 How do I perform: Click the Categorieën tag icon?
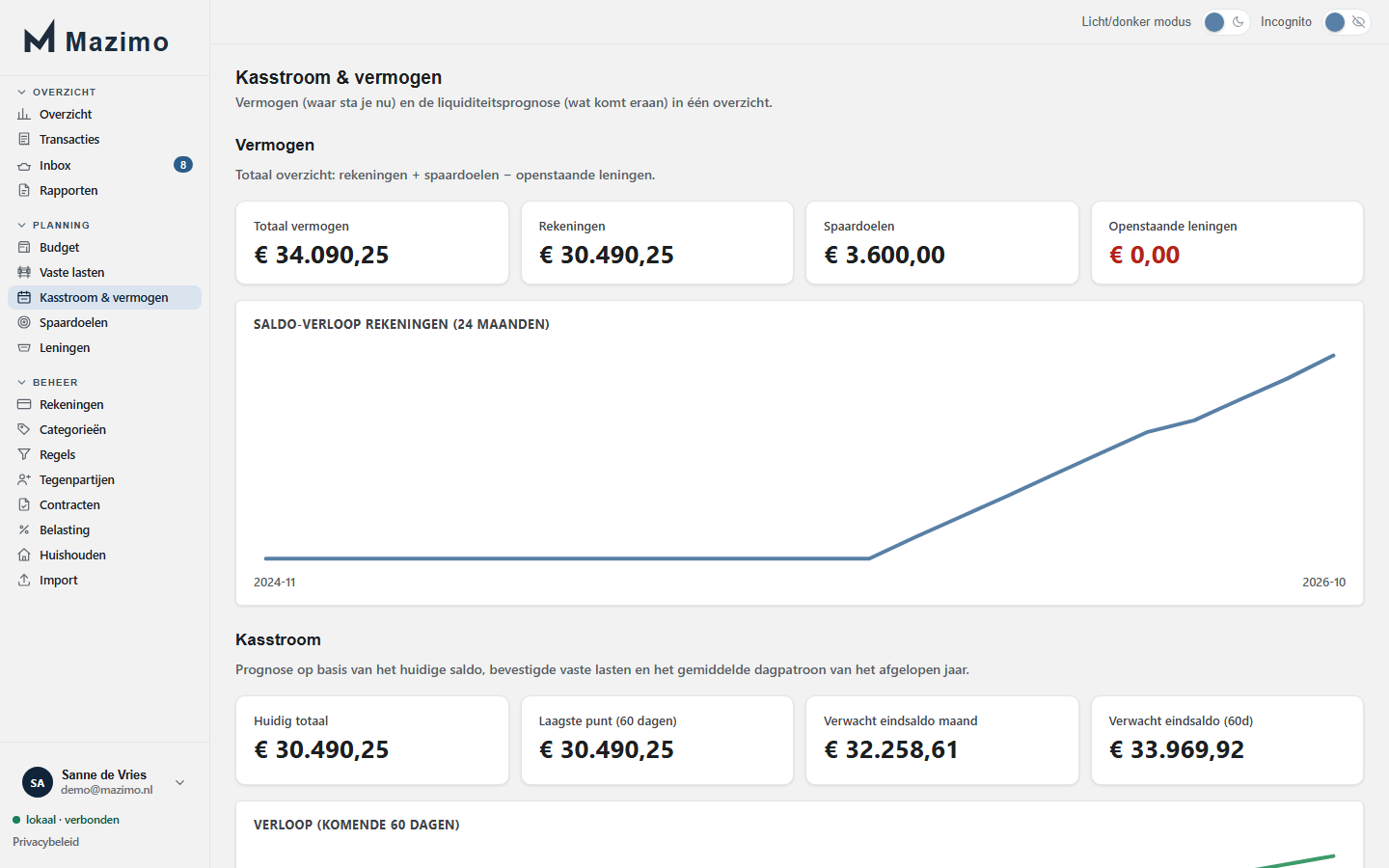[x=24, y=429]
